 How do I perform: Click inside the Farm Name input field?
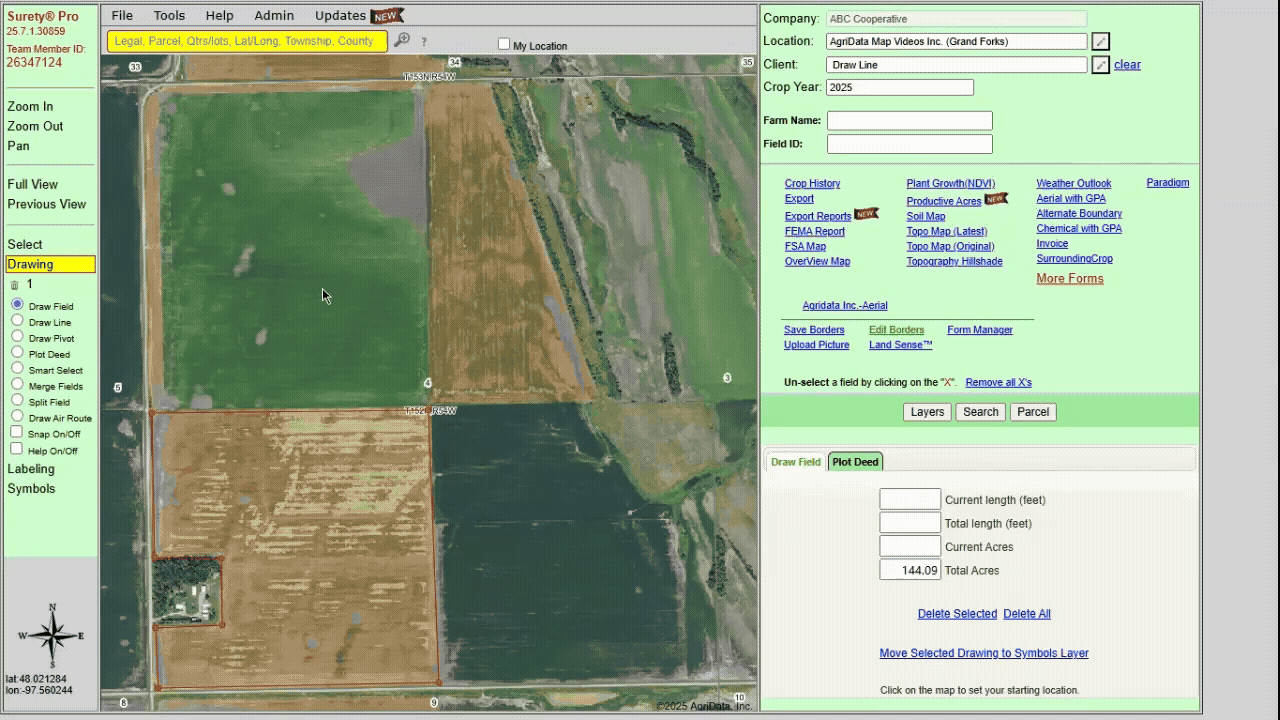click(908, 120)
